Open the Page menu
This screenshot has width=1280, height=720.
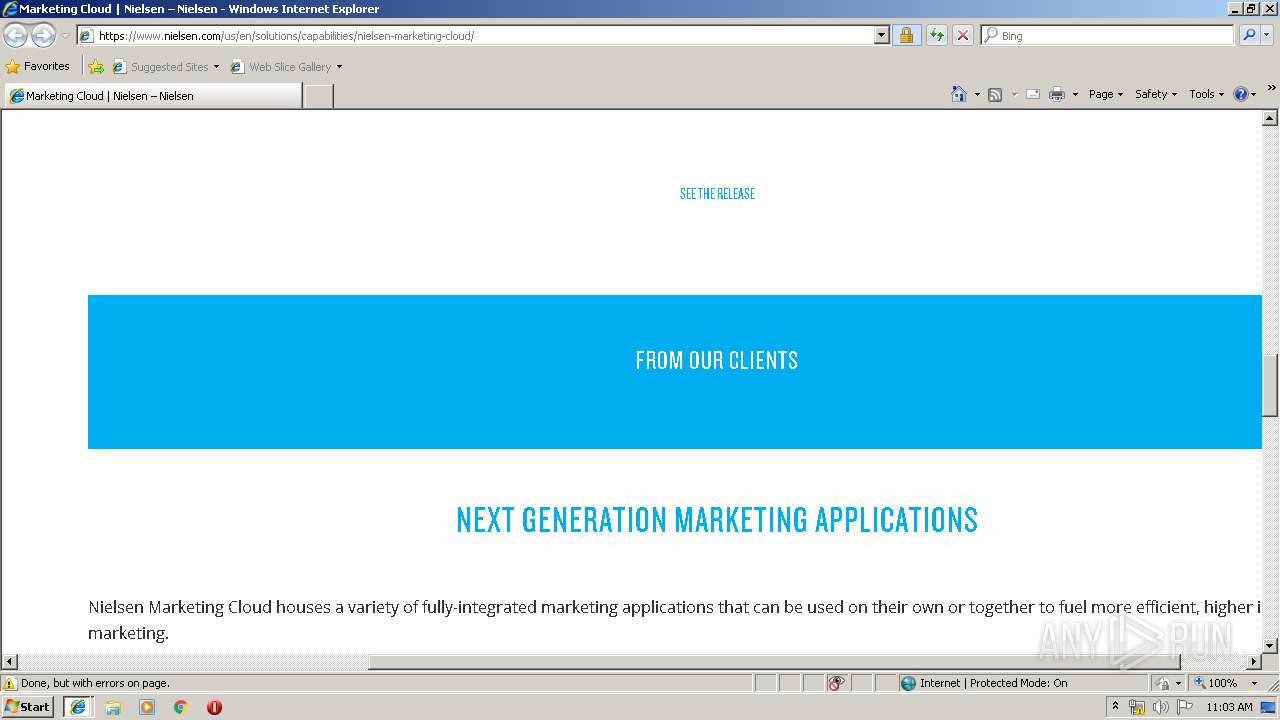pyautogui.click(x=1106, y=94)
